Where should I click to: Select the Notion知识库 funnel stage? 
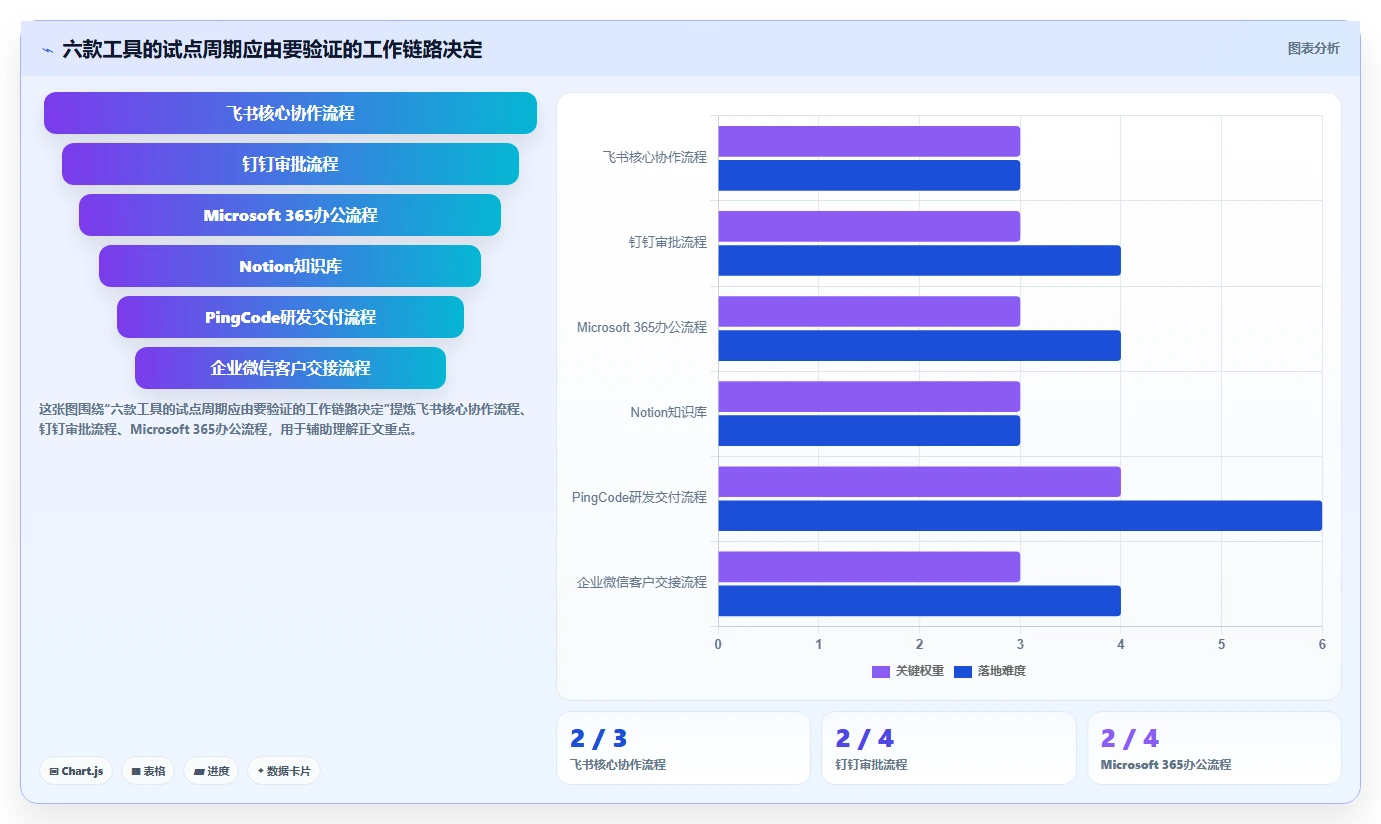[290, 266]
